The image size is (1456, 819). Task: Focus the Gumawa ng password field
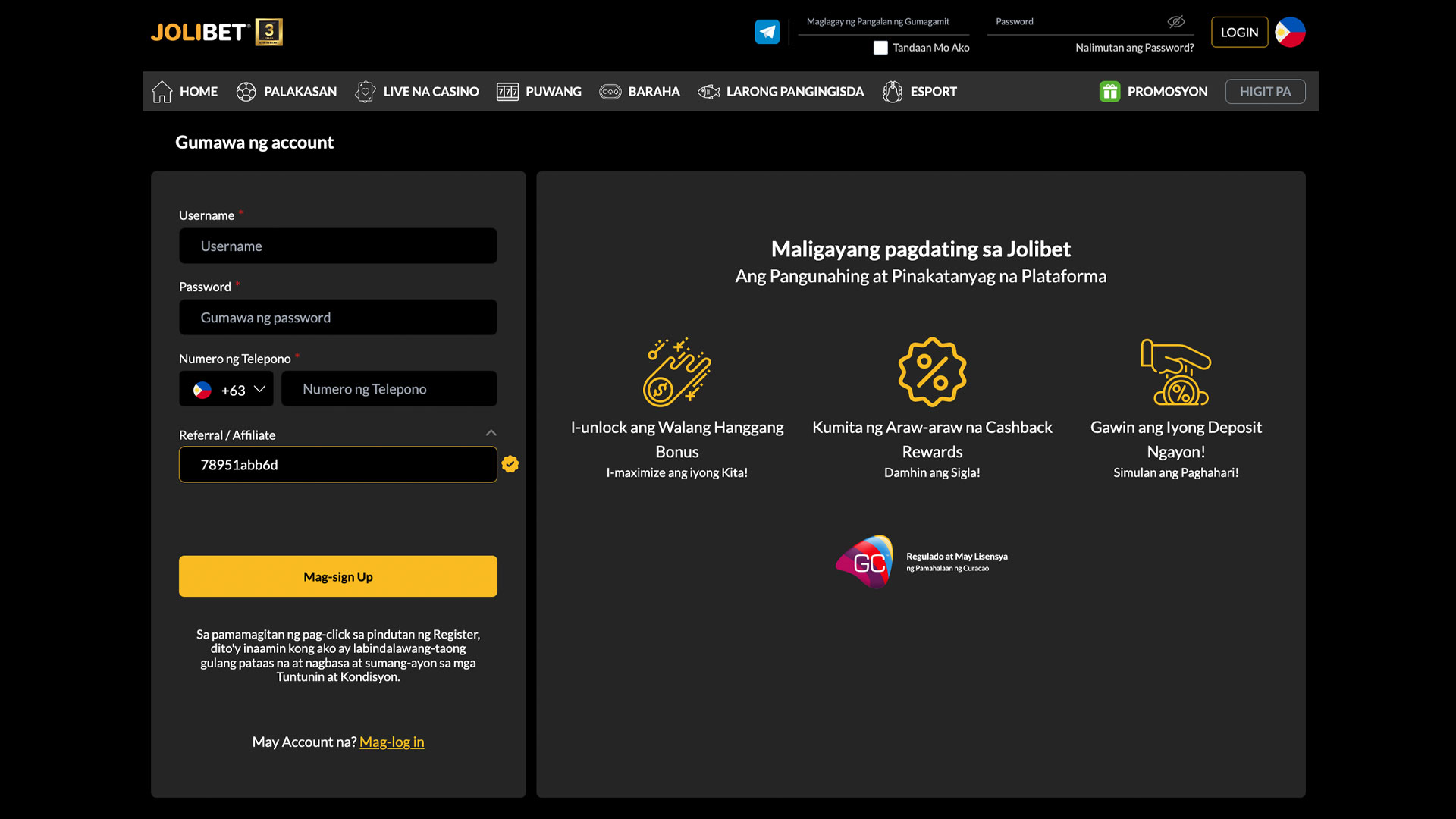click(338, 317)
